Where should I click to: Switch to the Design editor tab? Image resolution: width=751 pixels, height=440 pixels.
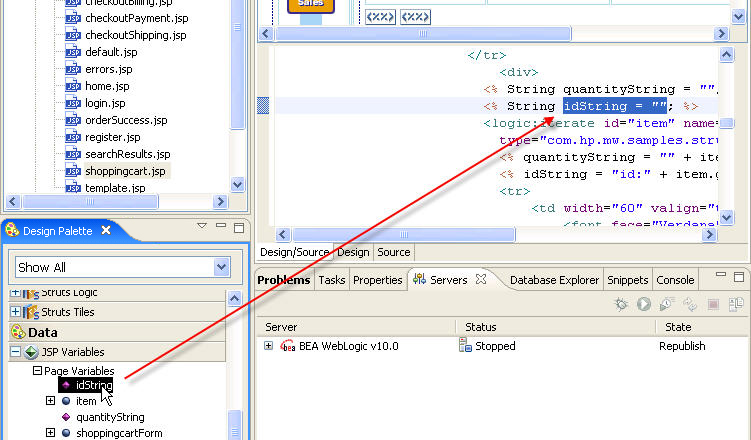(x=353, y=252)
